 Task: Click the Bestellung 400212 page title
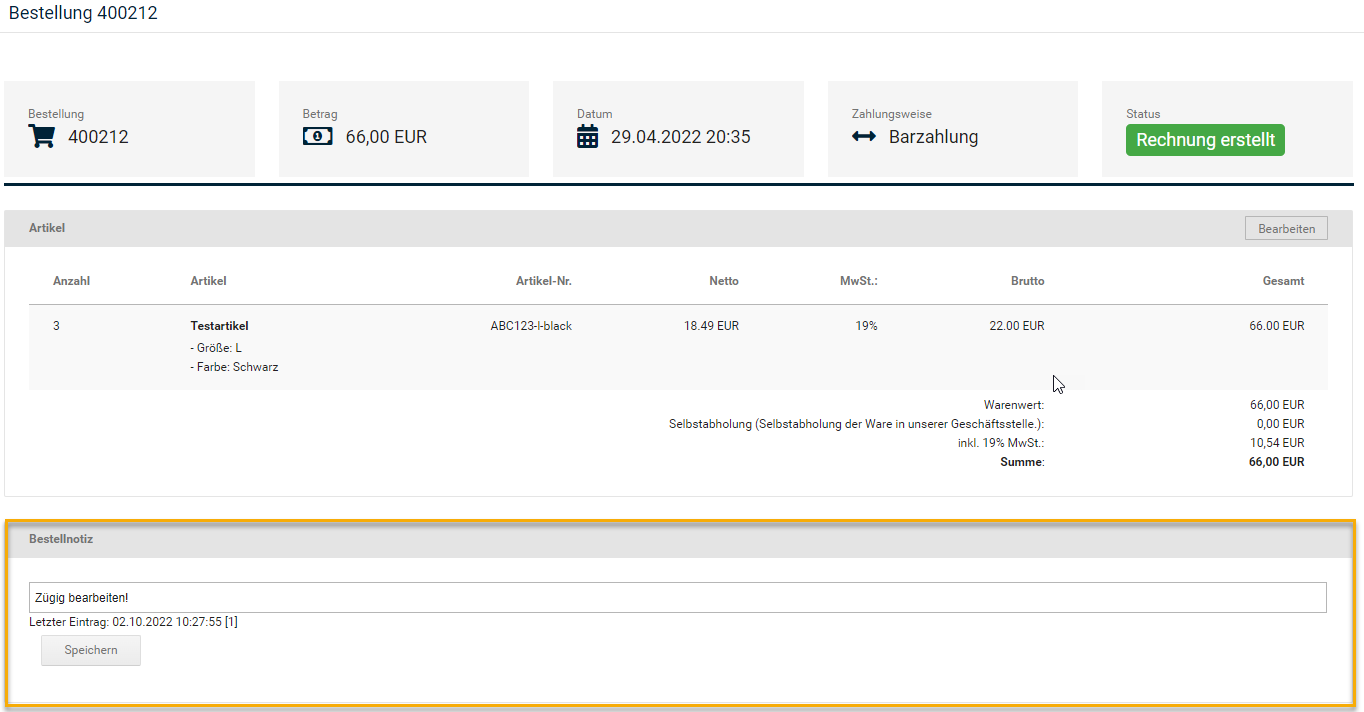pyautogui.click(x=83, y=14)
